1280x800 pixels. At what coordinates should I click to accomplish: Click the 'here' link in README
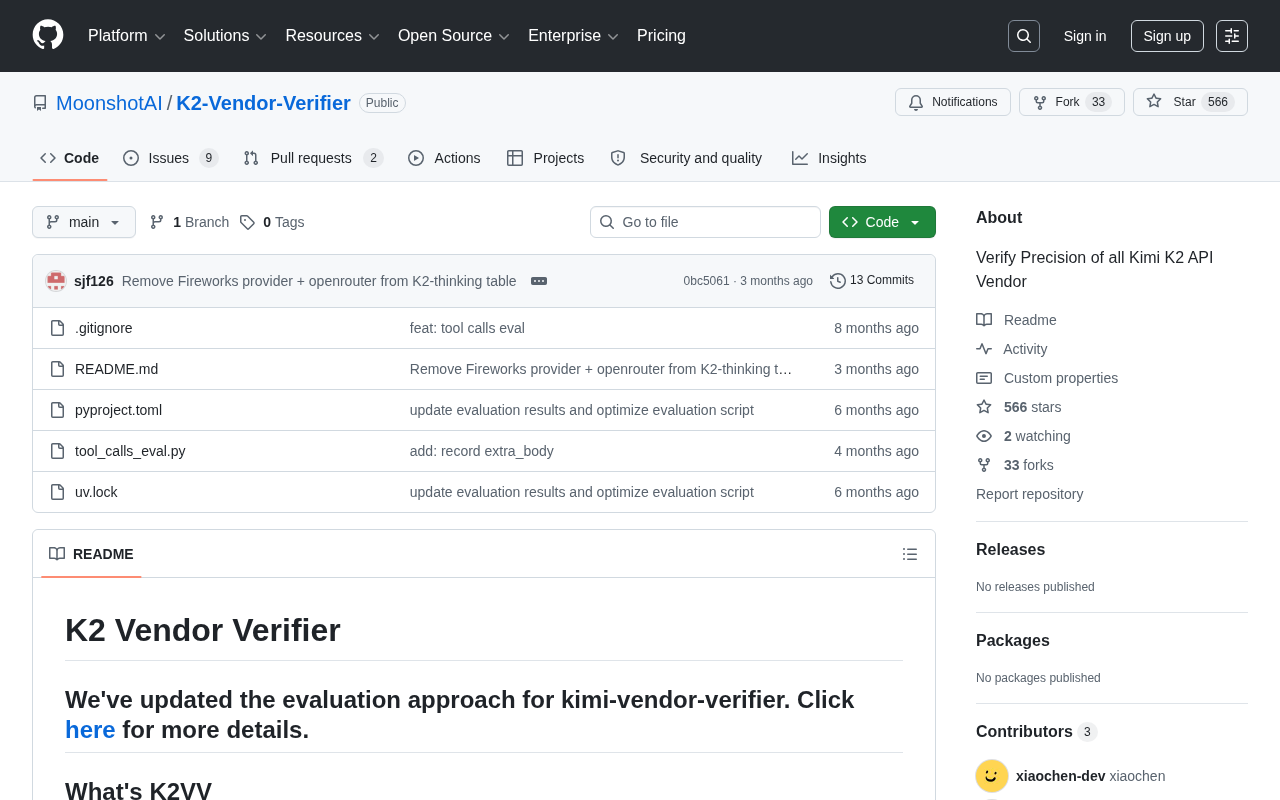click(90, 730)
